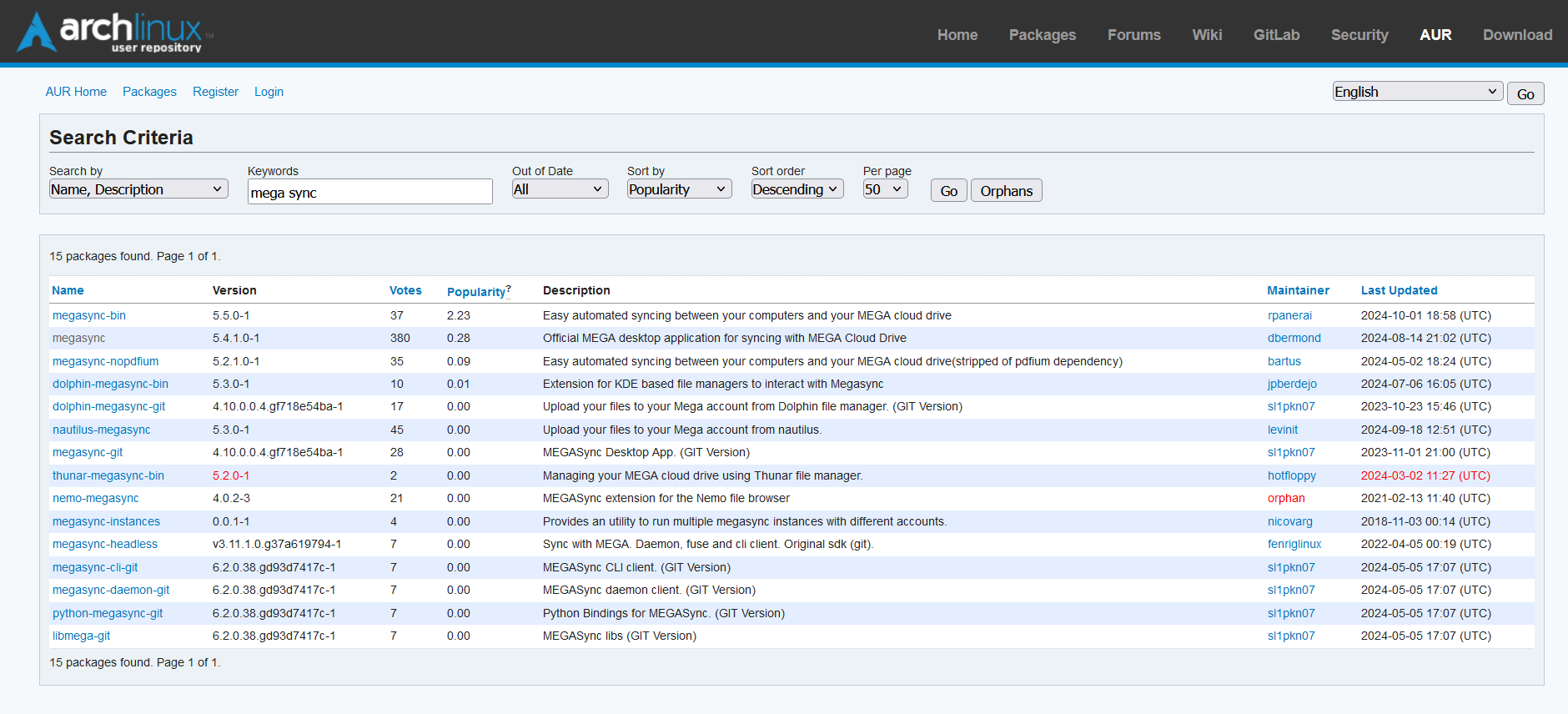View maintainer sl1pkn07 for dolphin-megasync-git
Image resolution: width=1568 pixels, height=714 pixels.
click(1290, 407)
